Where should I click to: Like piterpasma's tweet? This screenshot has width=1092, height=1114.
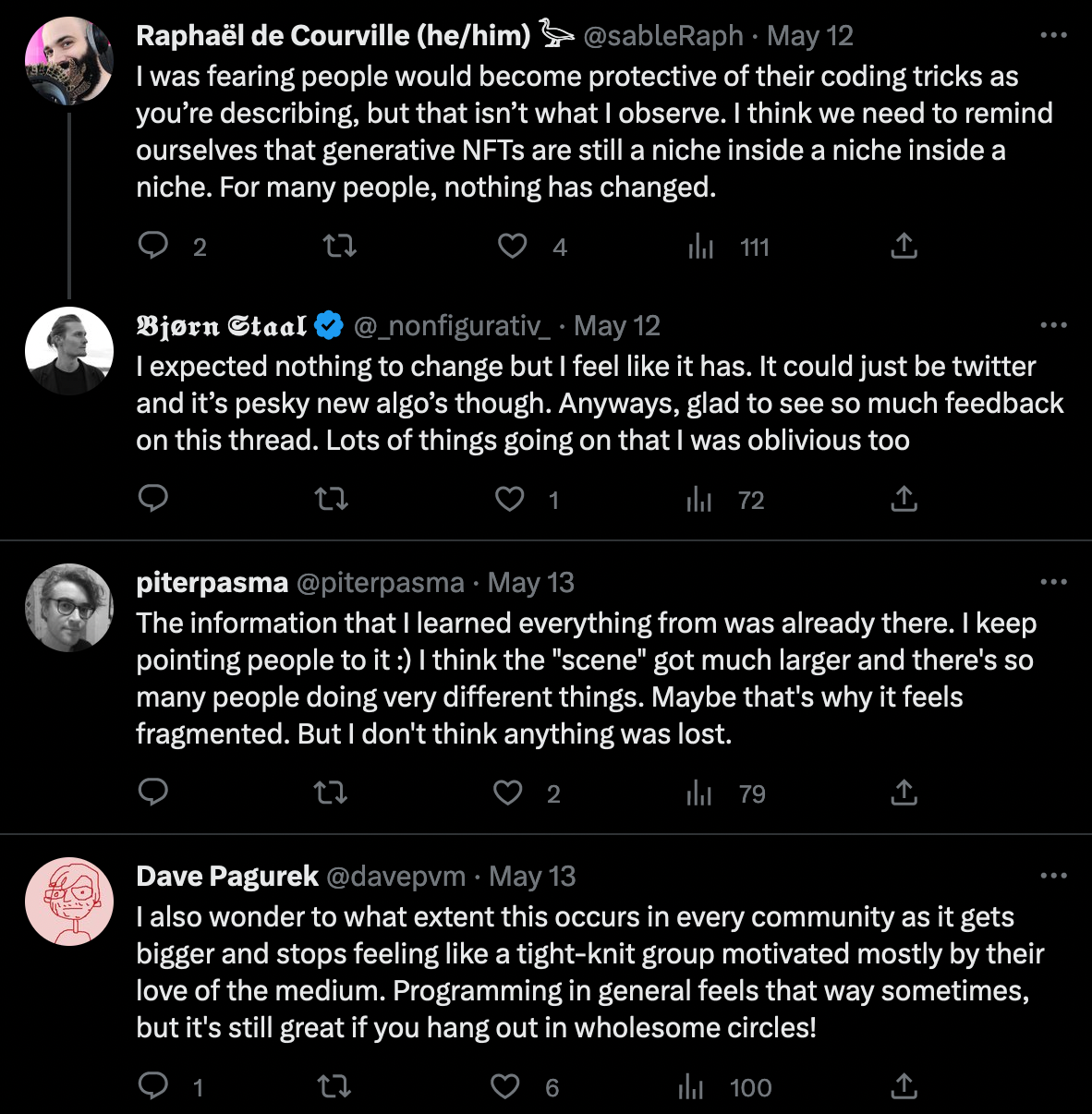tap(508, 793)
